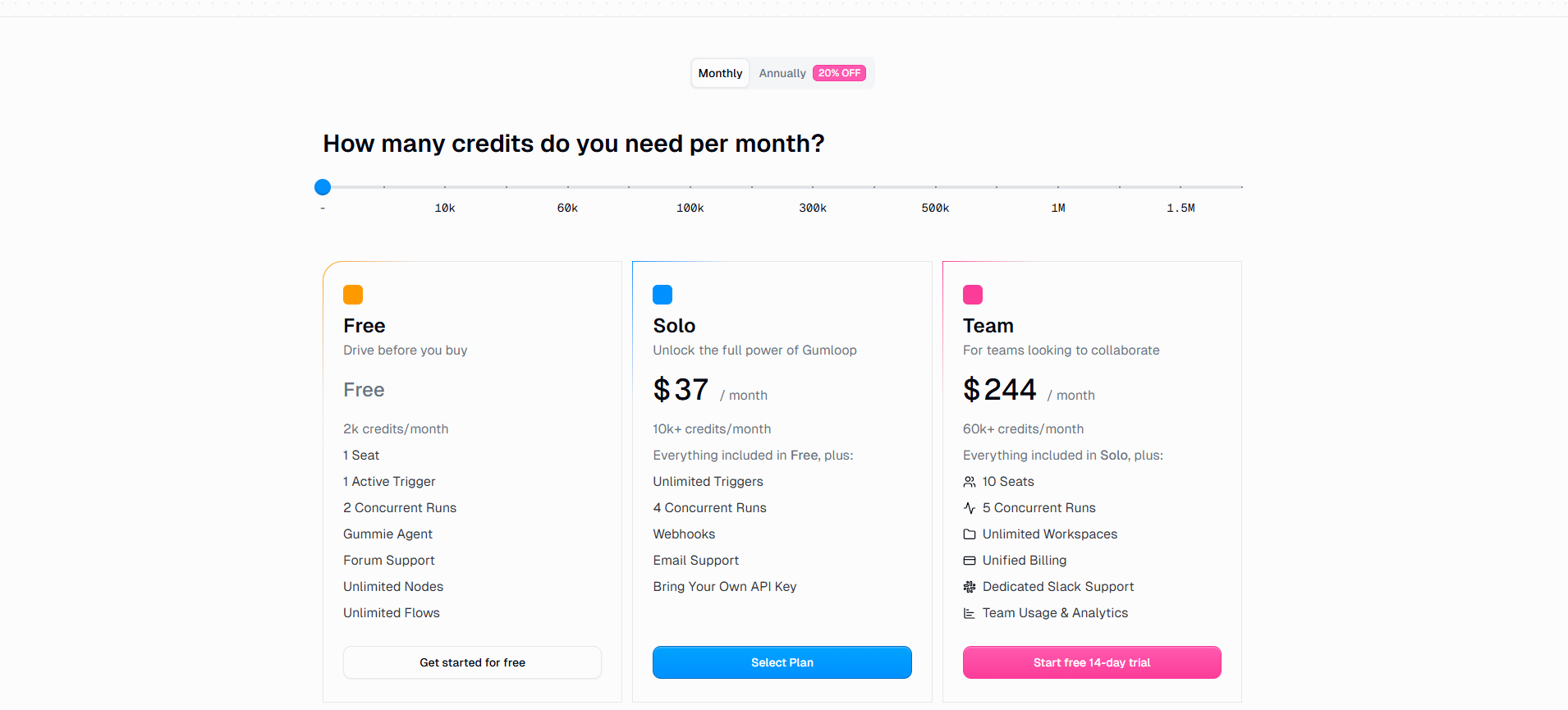This screenshot has height=710, width=1568.
Task: Click the chart icon for Team Usage & Analytics
Action: tap(970, 612)
